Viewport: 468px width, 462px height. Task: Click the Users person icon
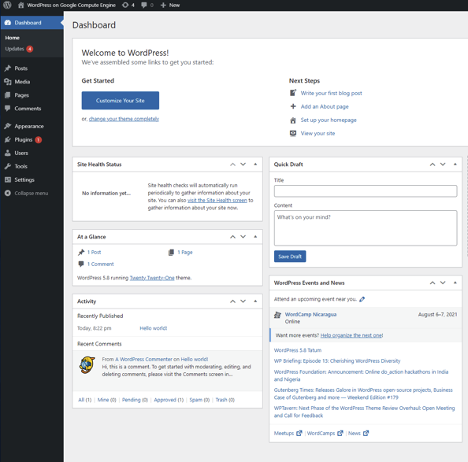click(x=8, y=153)
